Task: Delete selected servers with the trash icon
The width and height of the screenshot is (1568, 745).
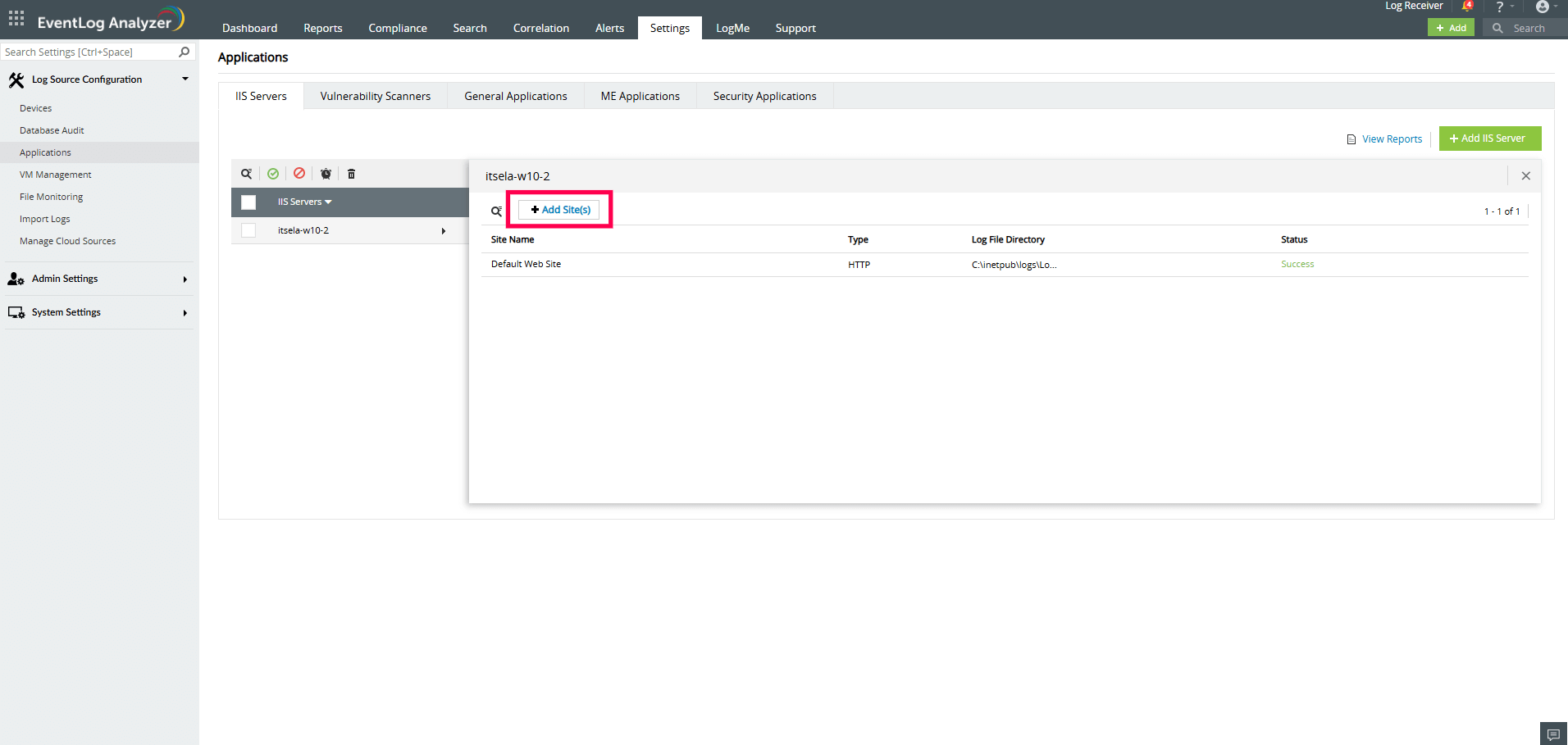Action: pos(351,173)
